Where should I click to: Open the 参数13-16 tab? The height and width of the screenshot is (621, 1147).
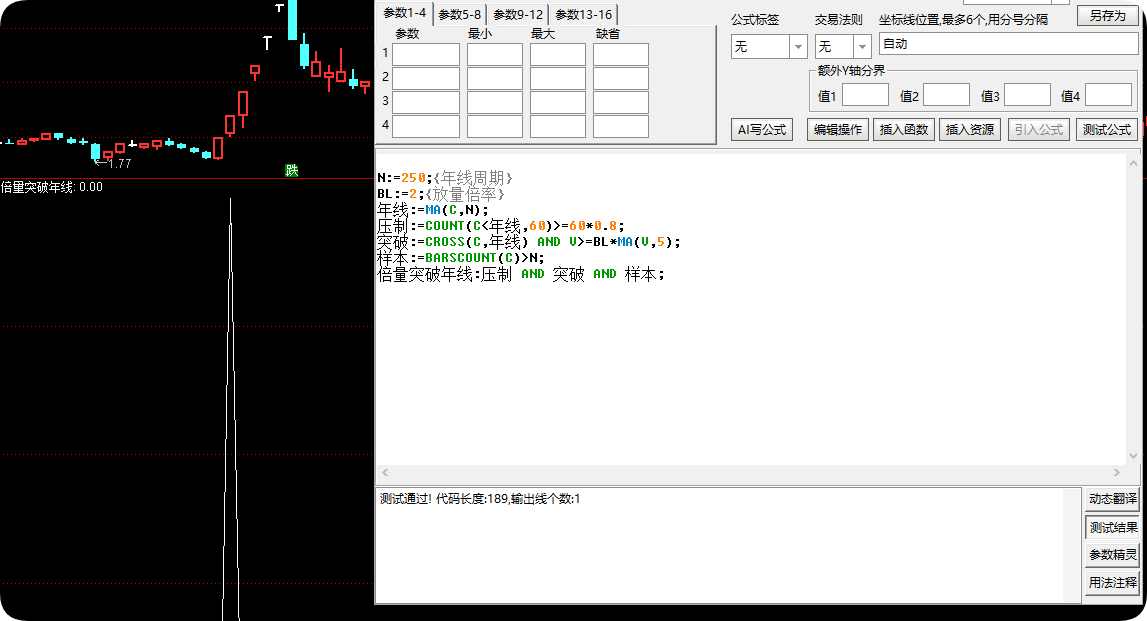(584, 15)
